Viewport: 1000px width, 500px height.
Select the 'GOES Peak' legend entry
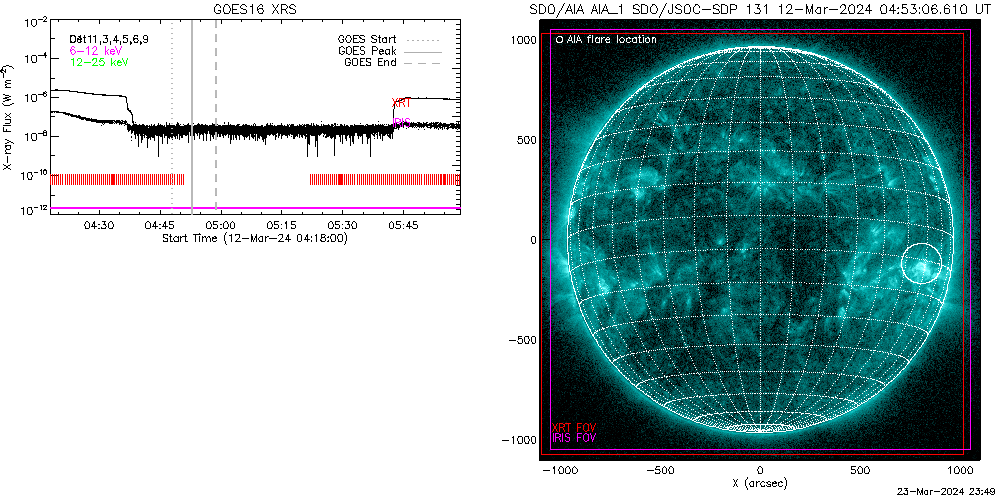click(x=367, y=50)
